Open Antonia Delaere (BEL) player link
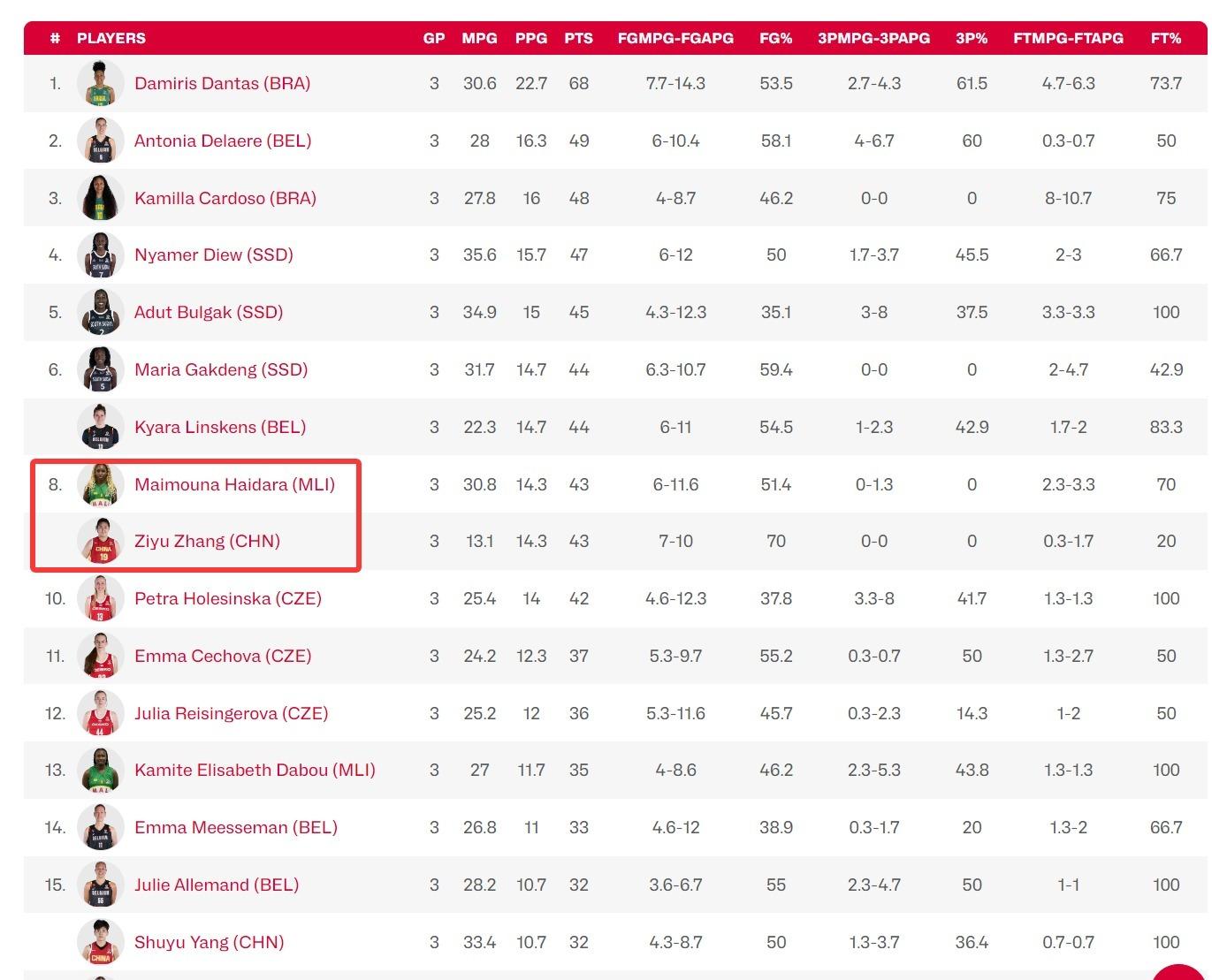The width and height of the screenshot is (1212, 980). point(223,141)
